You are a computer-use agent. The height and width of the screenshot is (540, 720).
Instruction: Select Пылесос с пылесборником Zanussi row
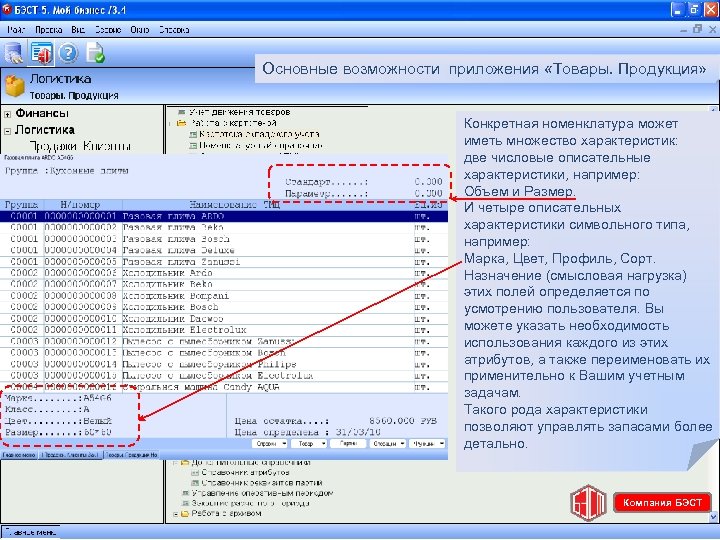click(x=224, y=342)
